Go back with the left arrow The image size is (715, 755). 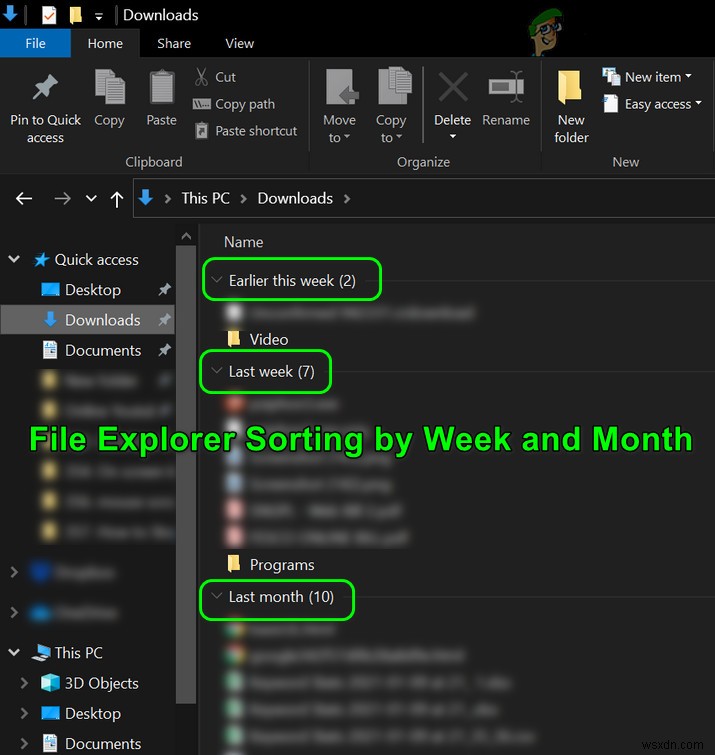pyautogui.click(x=24, y=198)
